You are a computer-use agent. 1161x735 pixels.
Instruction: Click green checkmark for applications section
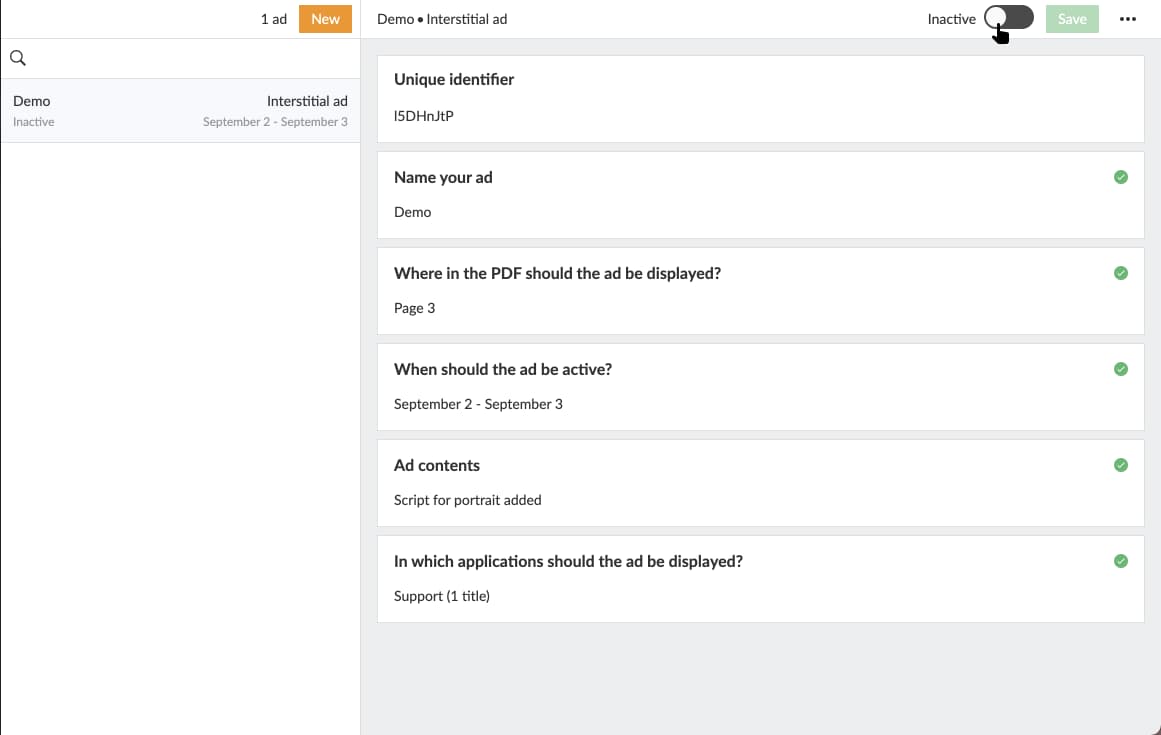(x=1120, y=561)
